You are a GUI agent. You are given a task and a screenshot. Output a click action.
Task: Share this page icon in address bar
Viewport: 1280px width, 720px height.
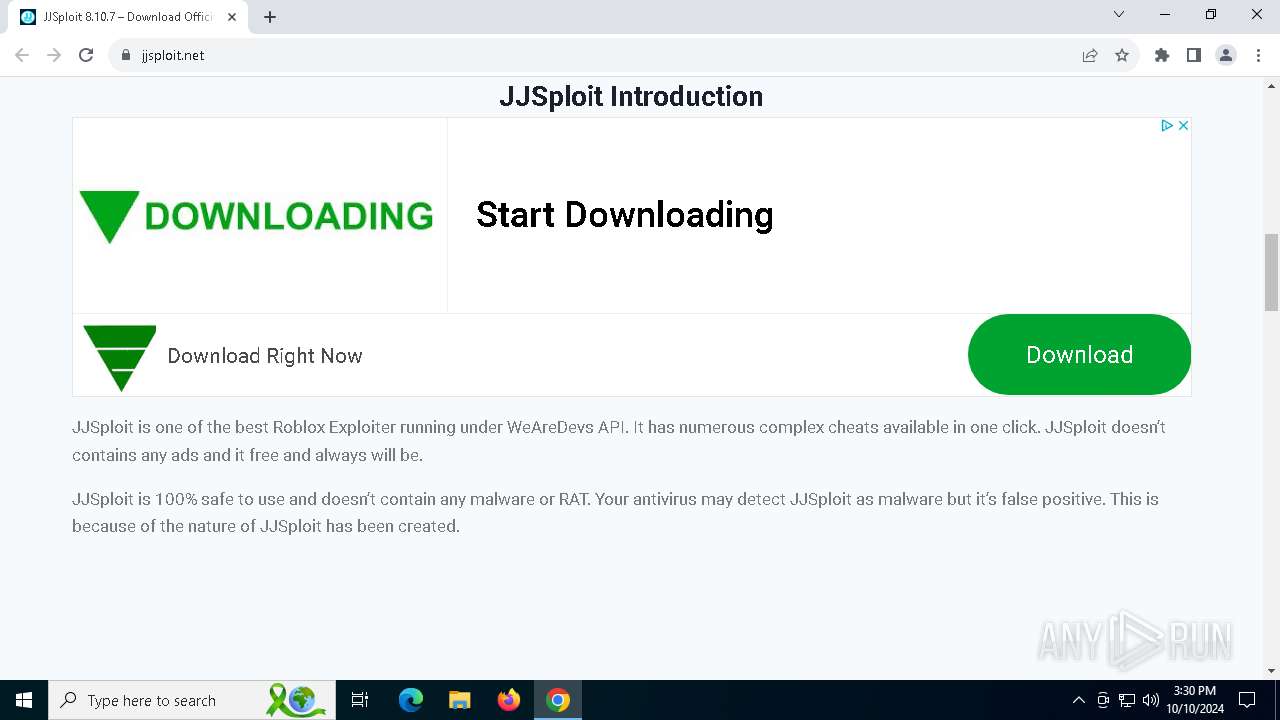(x=1090, y=55)
